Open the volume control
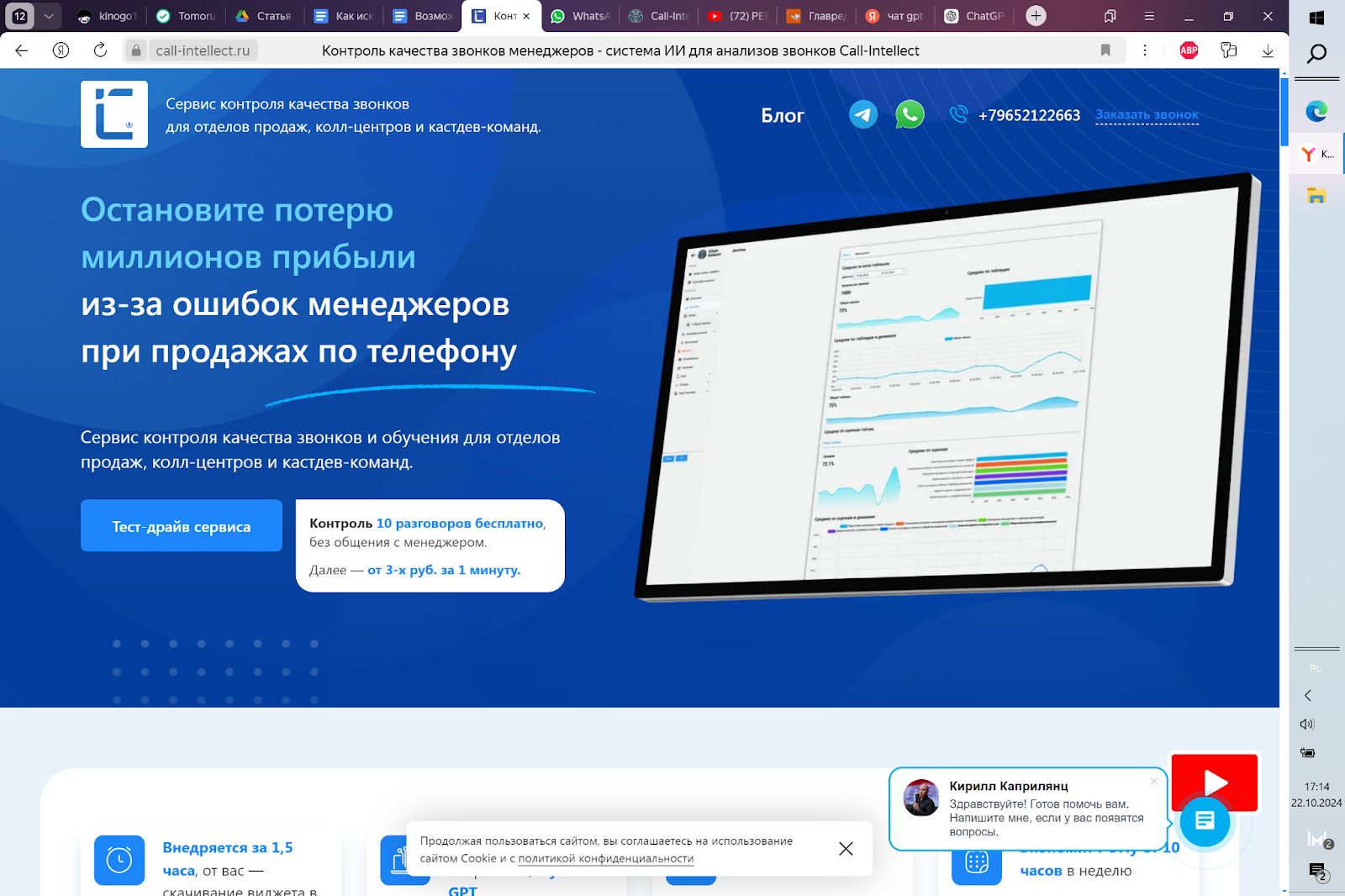This screenshot has width=1345, height=896. (x=1307, y=724)
